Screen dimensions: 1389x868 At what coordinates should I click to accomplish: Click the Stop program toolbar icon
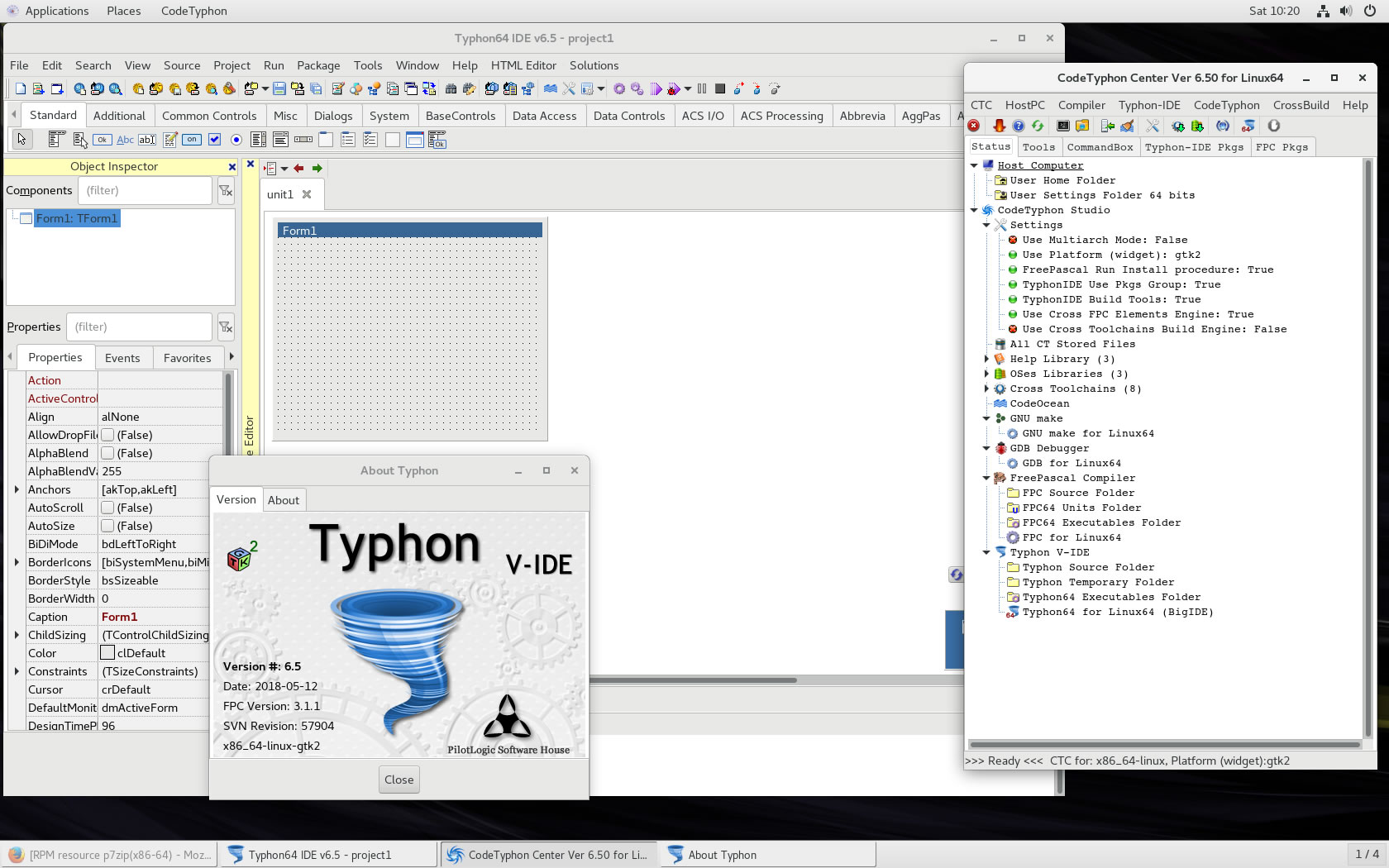pyautogui.click(x=720, y=89)
